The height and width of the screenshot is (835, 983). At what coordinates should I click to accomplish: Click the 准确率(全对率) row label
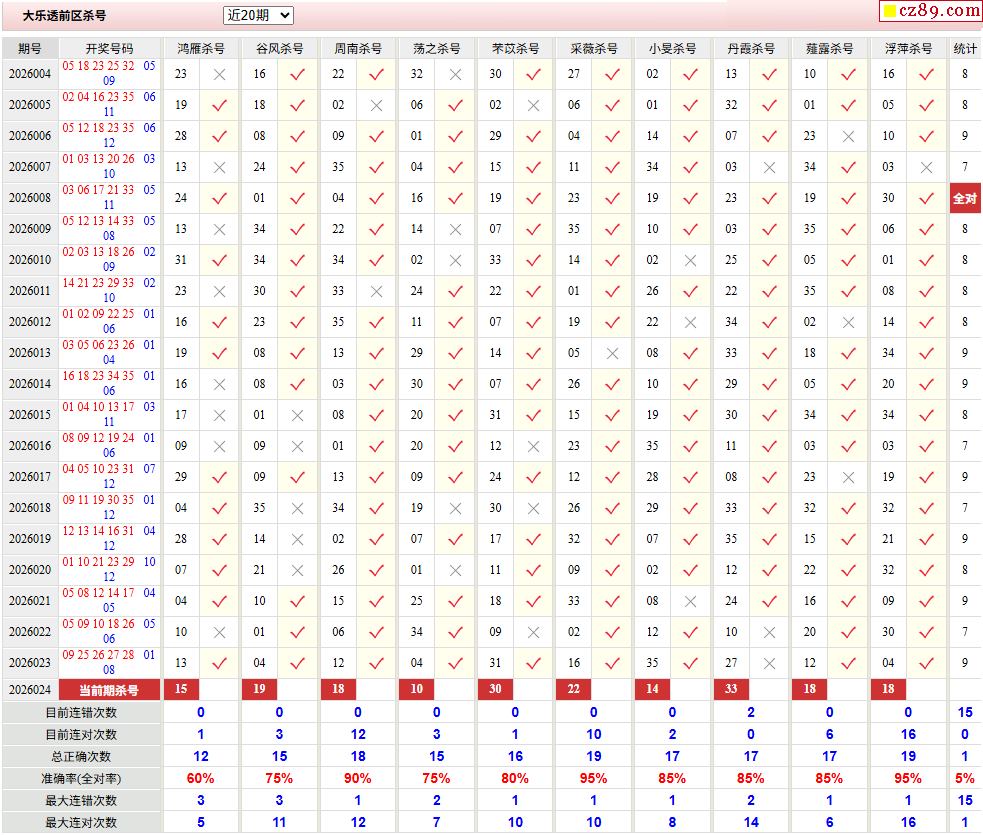(81, 778)
